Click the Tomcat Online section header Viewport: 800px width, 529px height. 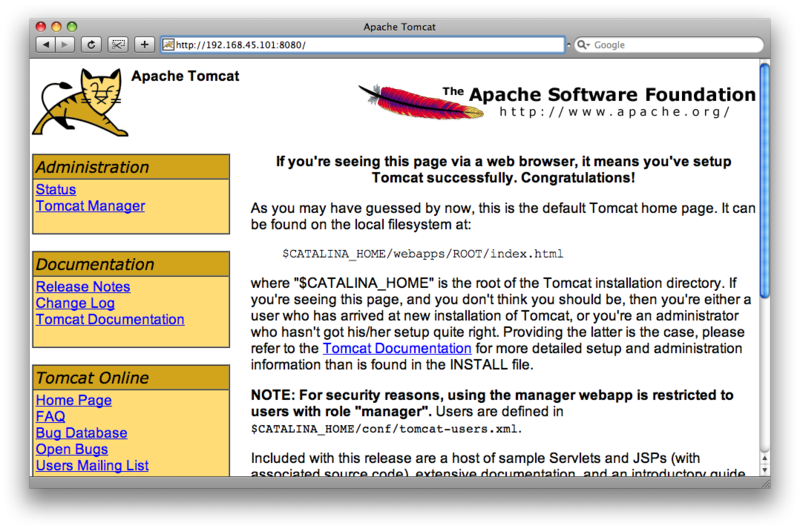[x=131, y=377]
